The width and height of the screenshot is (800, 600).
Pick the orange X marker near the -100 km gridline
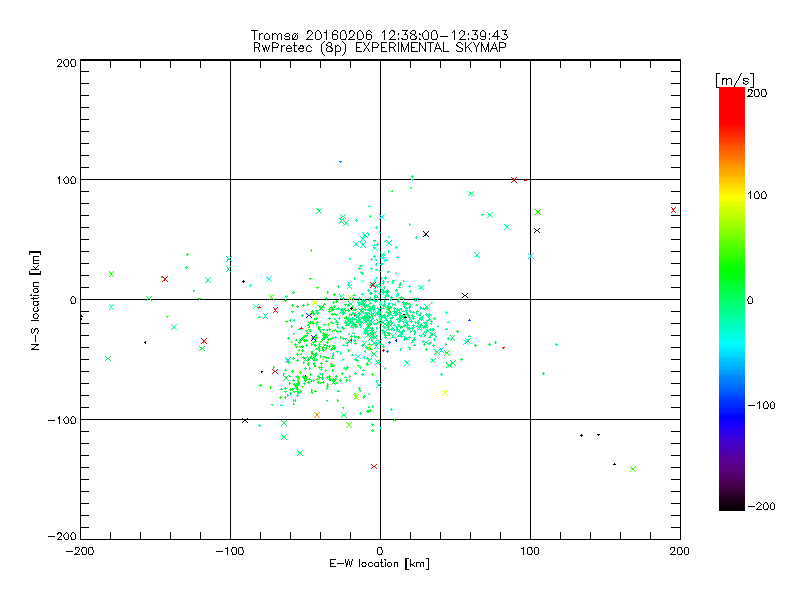317,414
